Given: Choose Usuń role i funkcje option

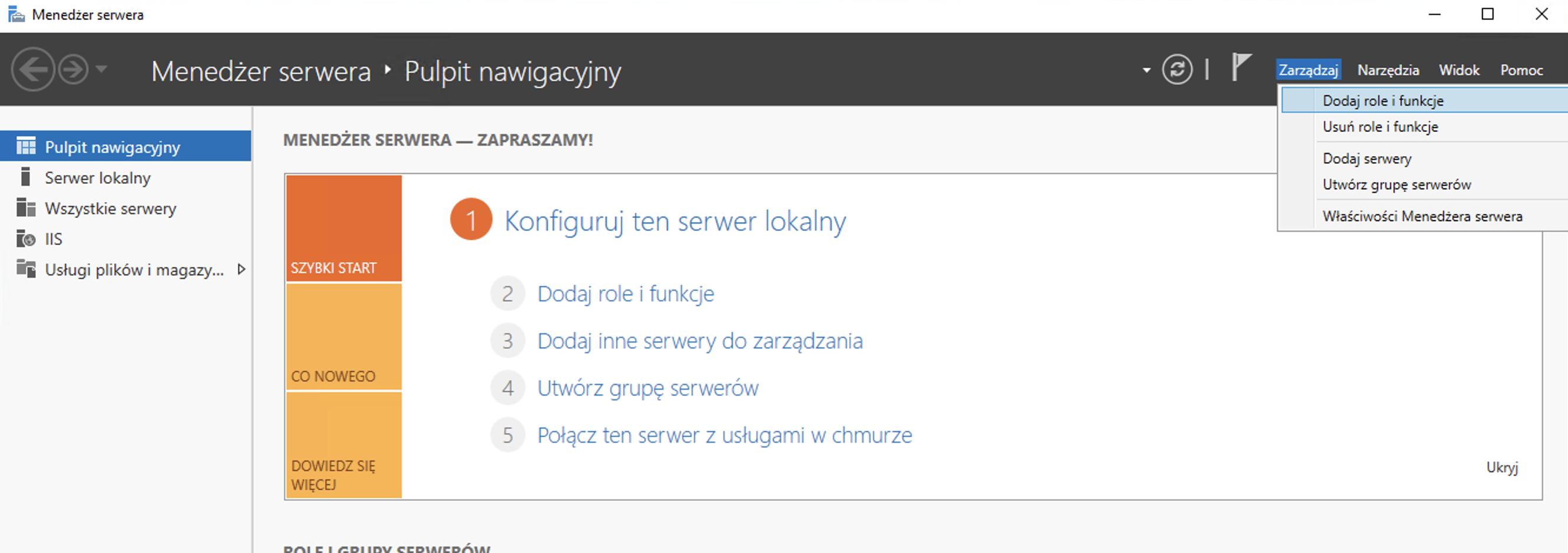Looking at the screenshot, I should click(1380, 127).
